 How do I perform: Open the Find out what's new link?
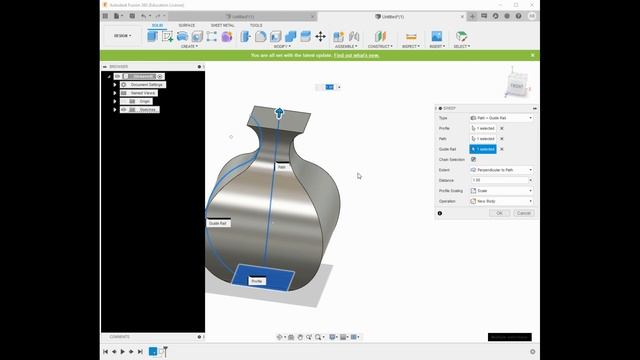coord(357,55)
